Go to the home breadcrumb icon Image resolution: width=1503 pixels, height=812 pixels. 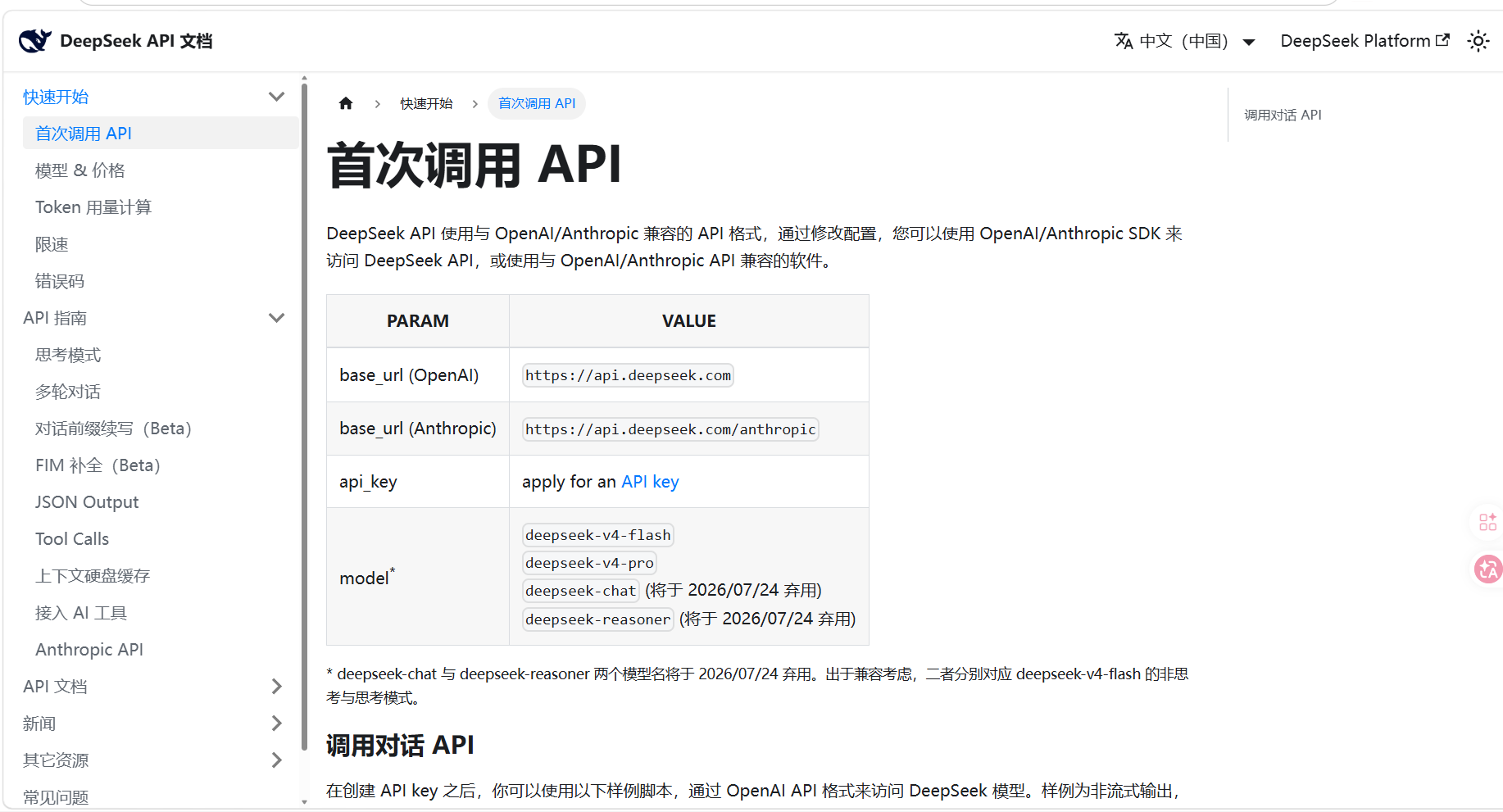(x=346, y=103)
